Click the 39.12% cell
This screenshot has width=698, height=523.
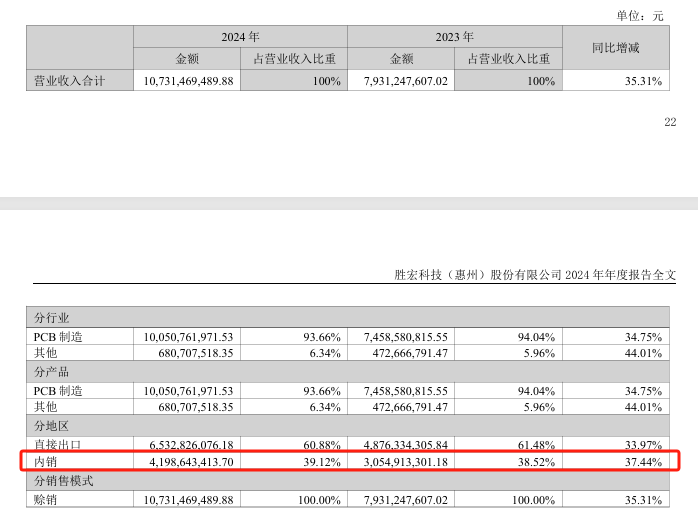(x=322, y=462)
